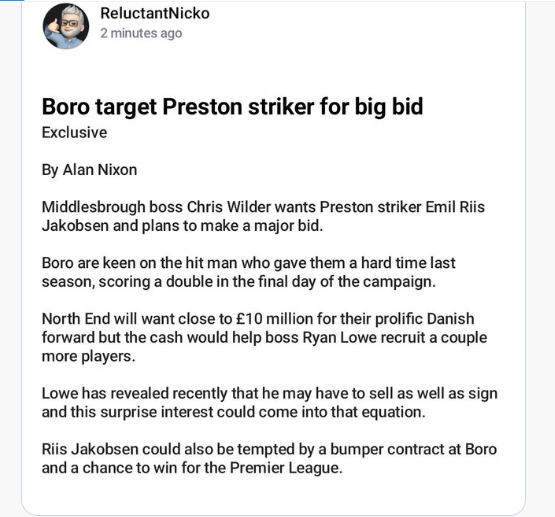Screen dimensions: 555x517
Task: Click the 'By Alan Nixon' byline
Action: coord(90,170)
